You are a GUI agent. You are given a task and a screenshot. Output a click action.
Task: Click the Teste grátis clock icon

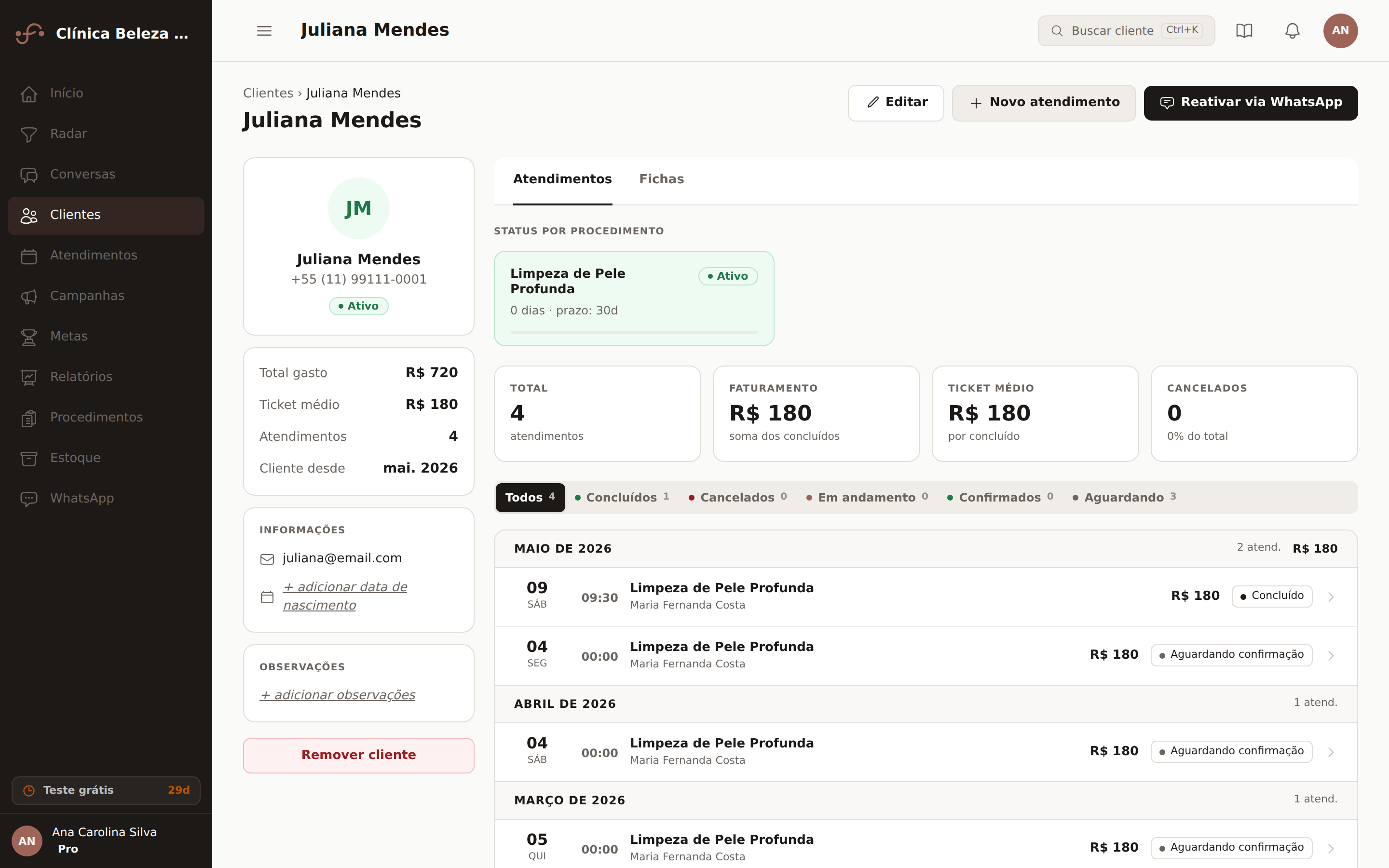(x=29, y=790)
